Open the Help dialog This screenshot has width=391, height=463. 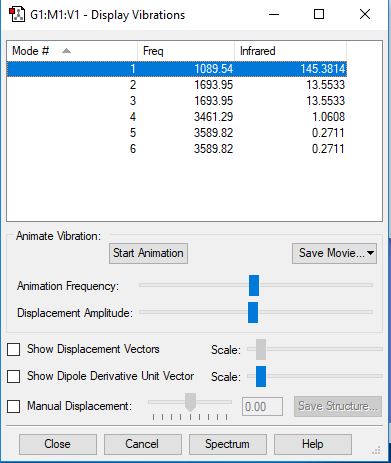point(313,444)
